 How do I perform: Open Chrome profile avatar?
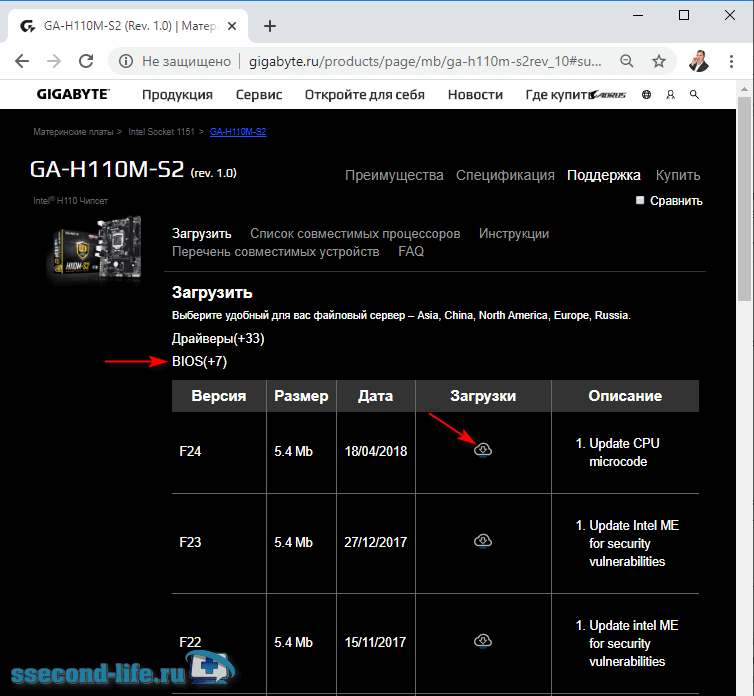698,61
